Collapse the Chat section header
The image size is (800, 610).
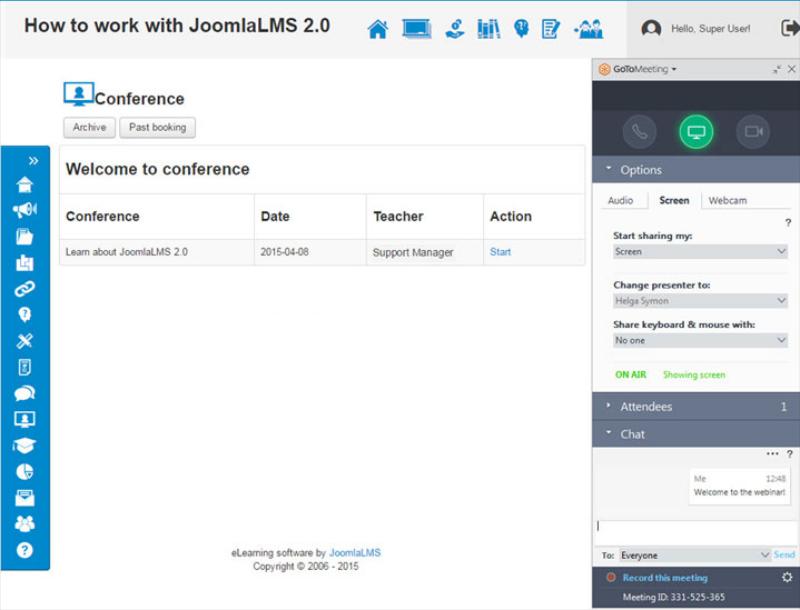(696, 434)
